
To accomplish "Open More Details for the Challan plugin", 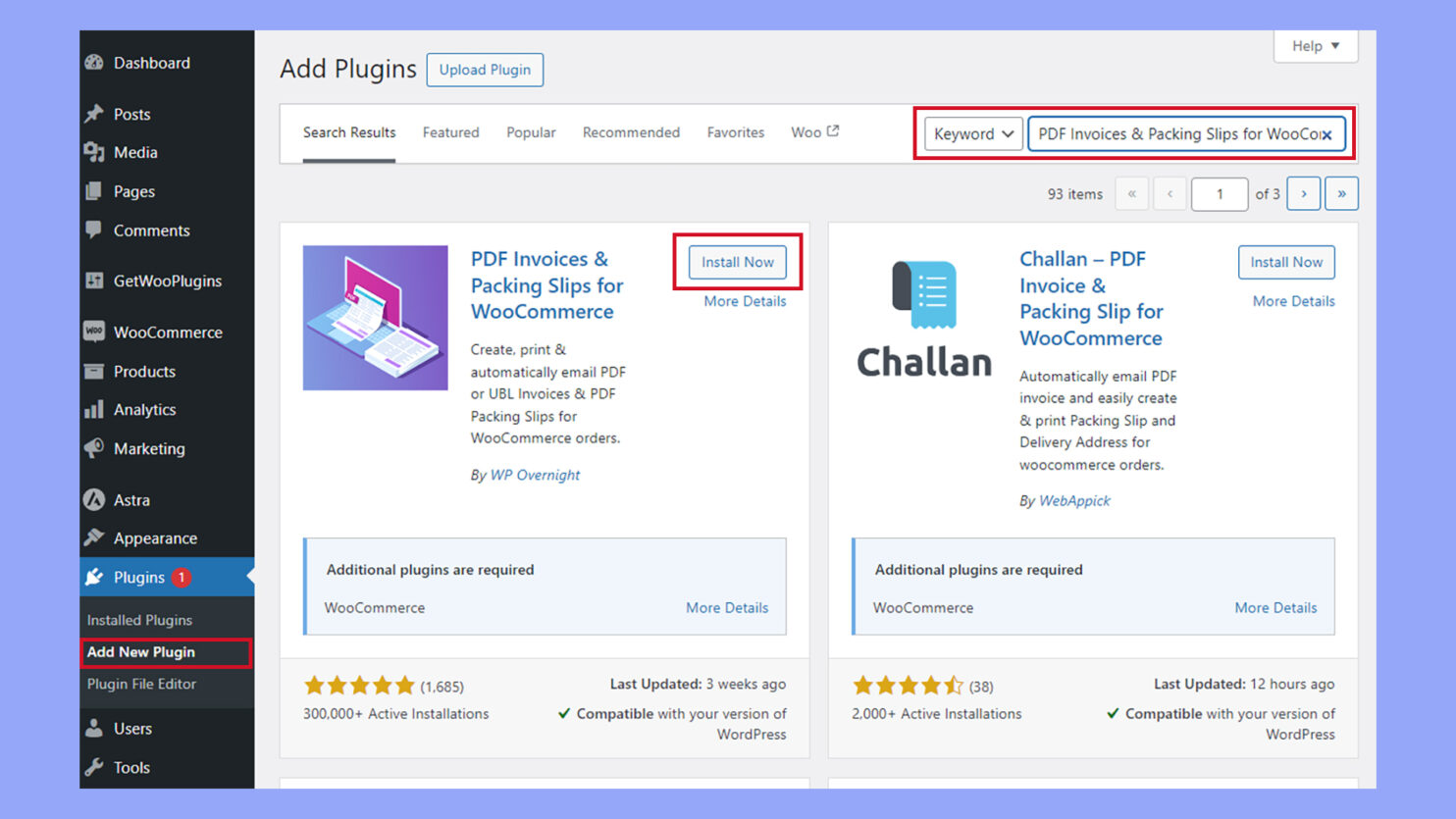I will (x=1292, y=301).
